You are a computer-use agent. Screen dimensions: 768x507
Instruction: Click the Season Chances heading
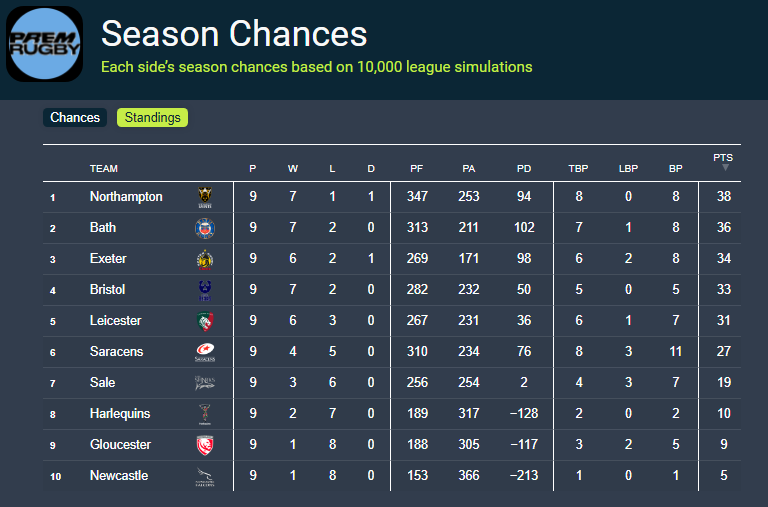[234, 34]
